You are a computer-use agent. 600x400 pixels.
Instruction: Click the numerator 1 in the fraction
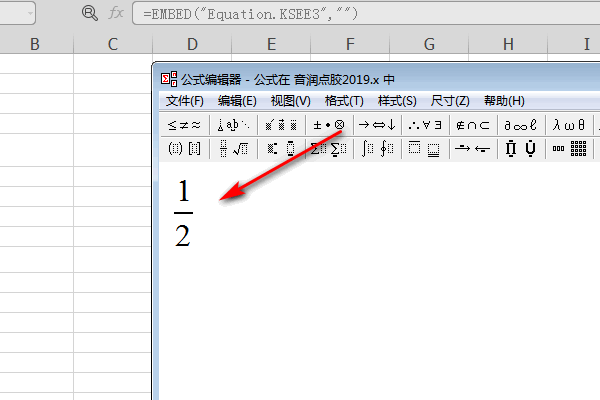pos(184,191)
